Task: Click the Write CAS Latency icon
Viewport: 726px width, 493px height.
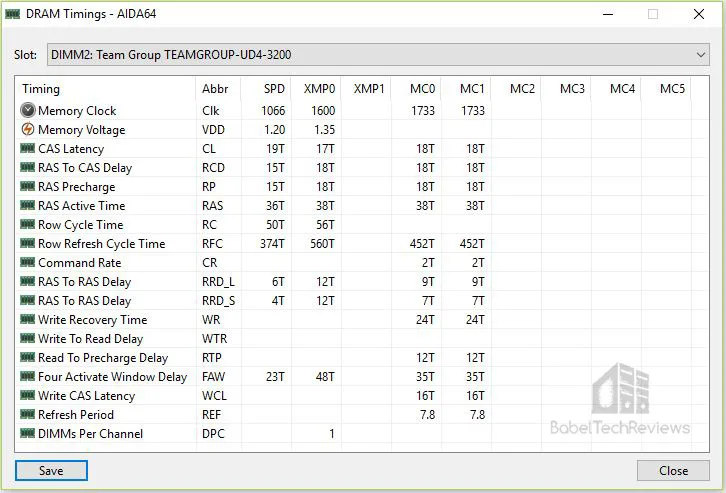Action: 28,395
